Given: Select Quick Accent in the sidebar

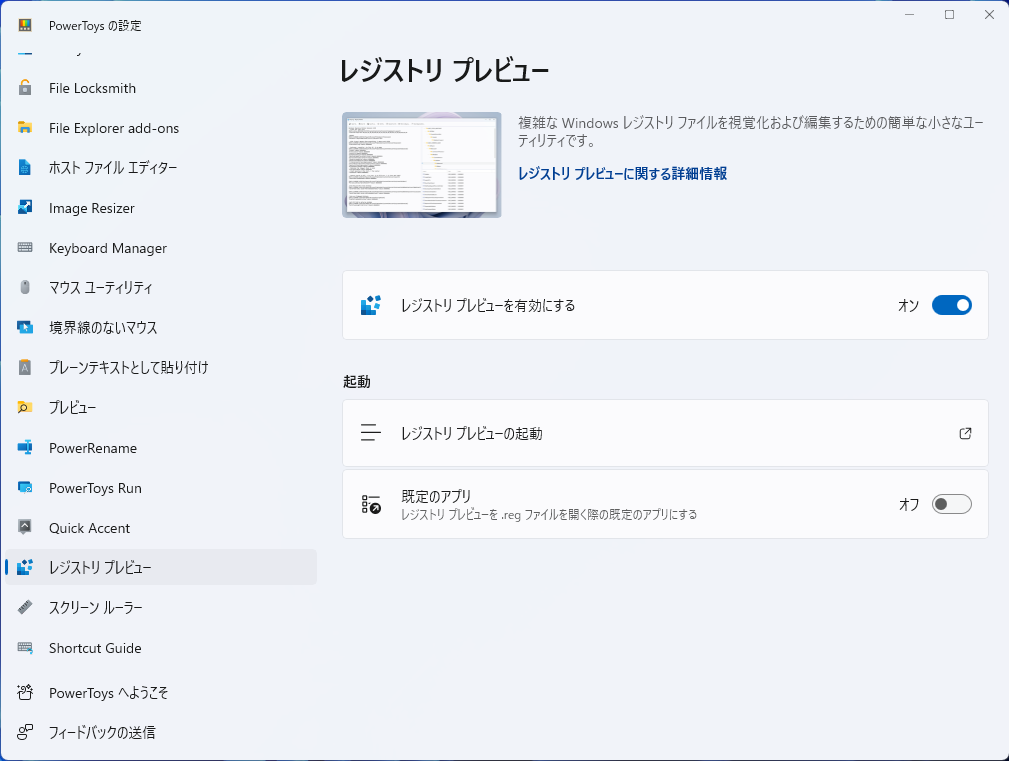Looking at the screenshot, I should point(91,528).
